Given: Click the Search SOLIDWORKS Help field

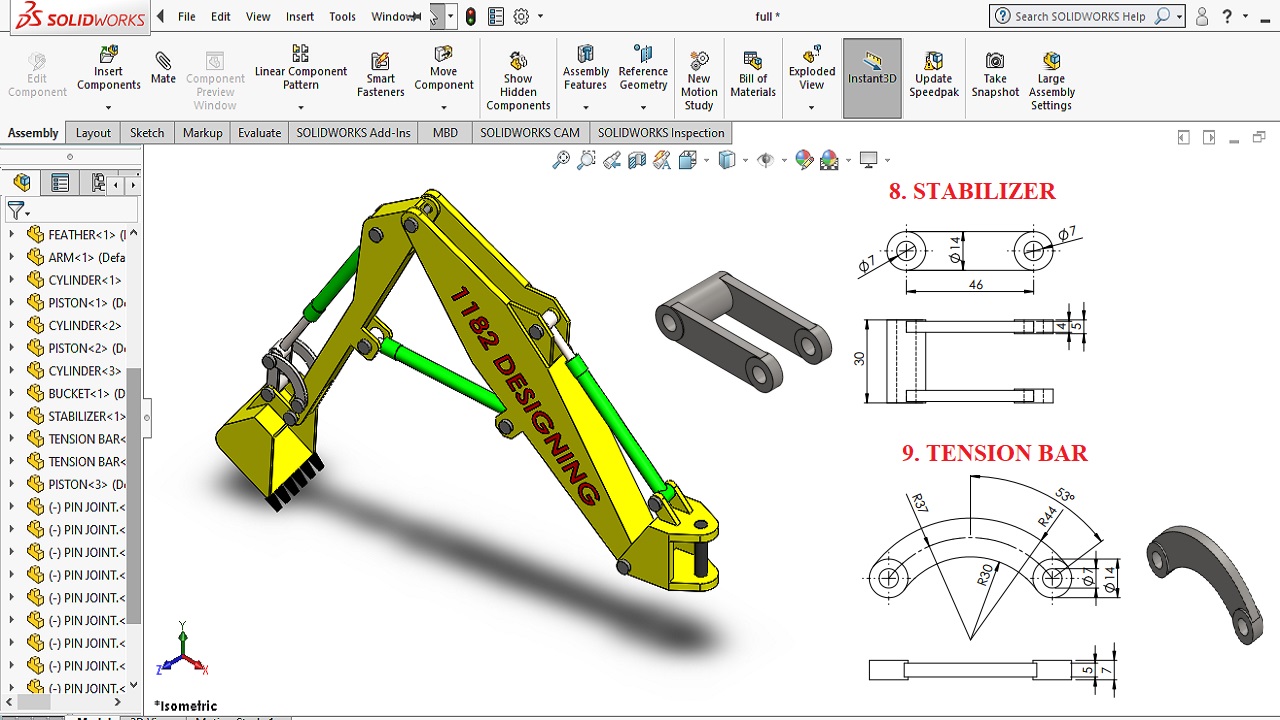Looking at the screenshot, I should click(1080, 17).
